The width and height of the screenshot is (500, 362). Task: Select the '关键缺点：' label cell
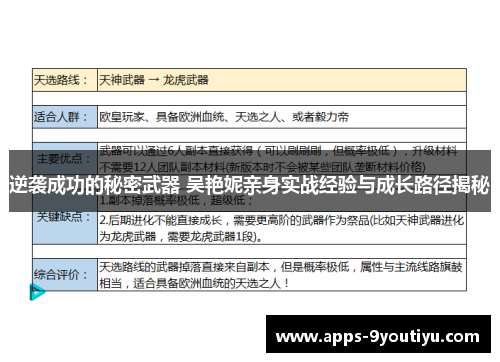tap(65, 218)
